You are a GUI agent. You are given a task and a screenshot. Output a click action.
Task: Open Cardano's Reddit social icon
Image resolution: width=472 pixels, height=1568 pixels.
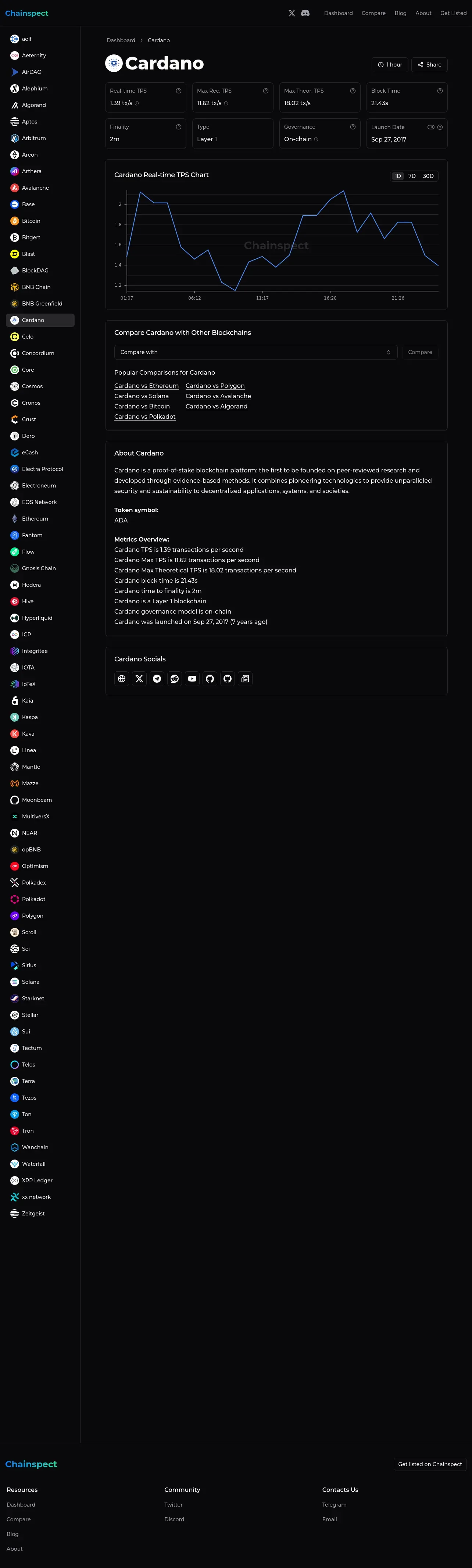point(175,679)
